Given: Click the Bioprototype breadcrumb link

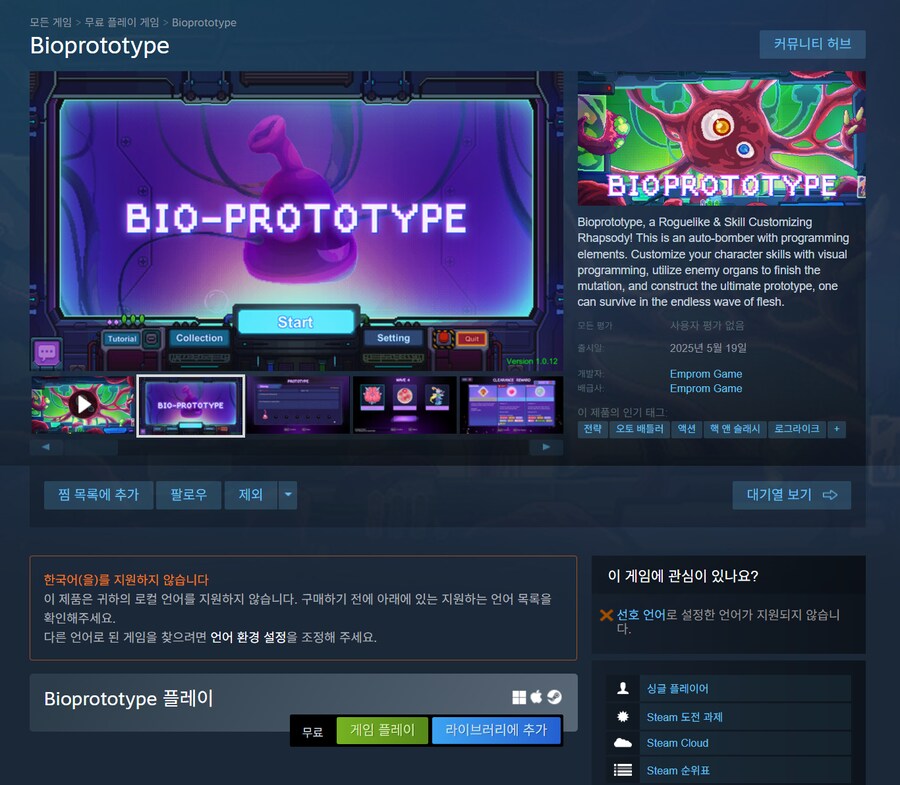Looking at the screenshot, I should [x=204, y=22].
